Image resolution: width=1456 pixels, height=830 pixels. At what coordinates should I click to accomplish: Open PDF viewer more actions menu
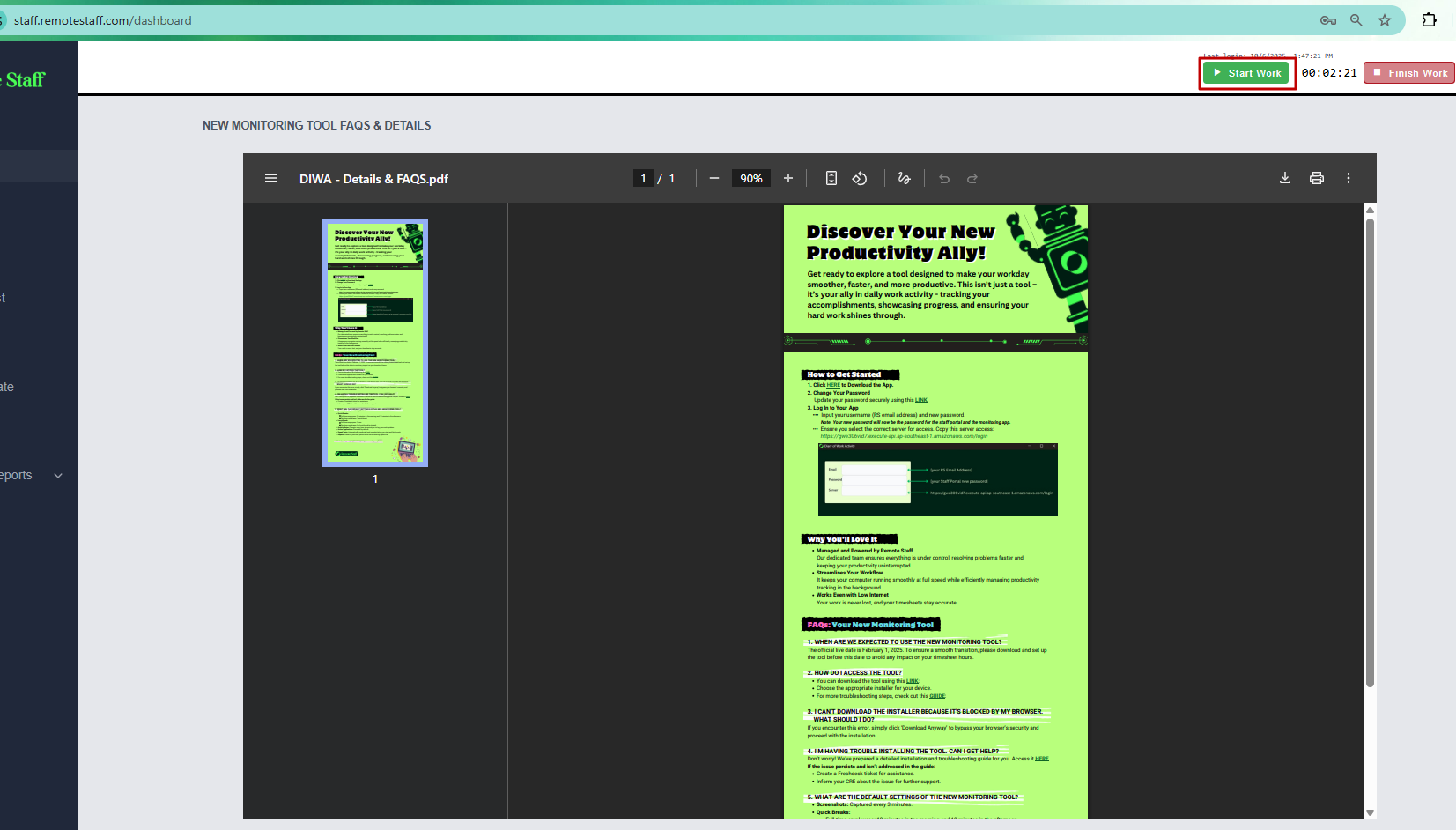click(1349, 178)
